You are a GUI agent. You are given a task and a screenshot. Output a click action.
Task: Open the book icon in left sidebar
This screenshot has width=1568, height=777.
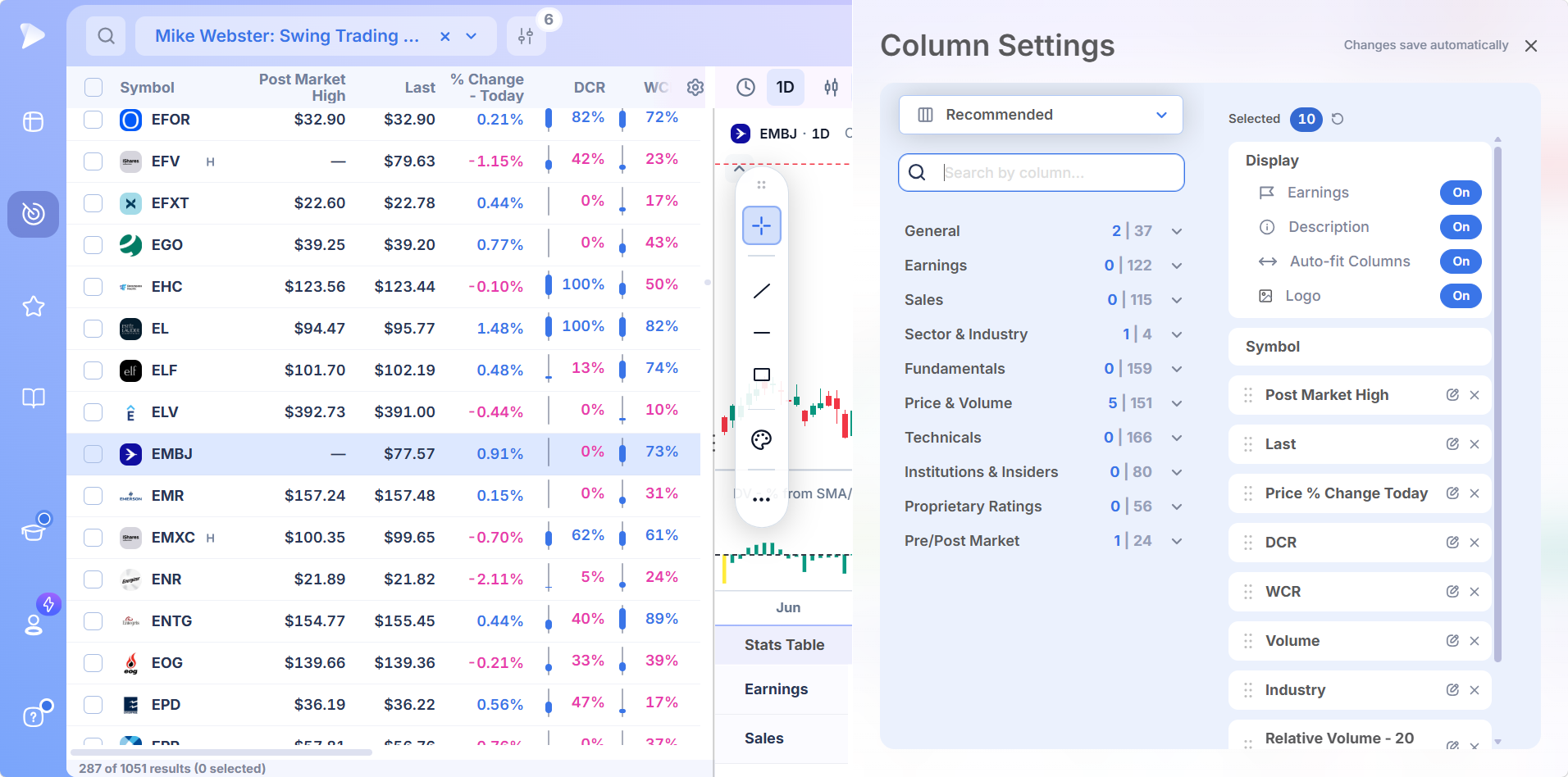click(x=33, y=398)
